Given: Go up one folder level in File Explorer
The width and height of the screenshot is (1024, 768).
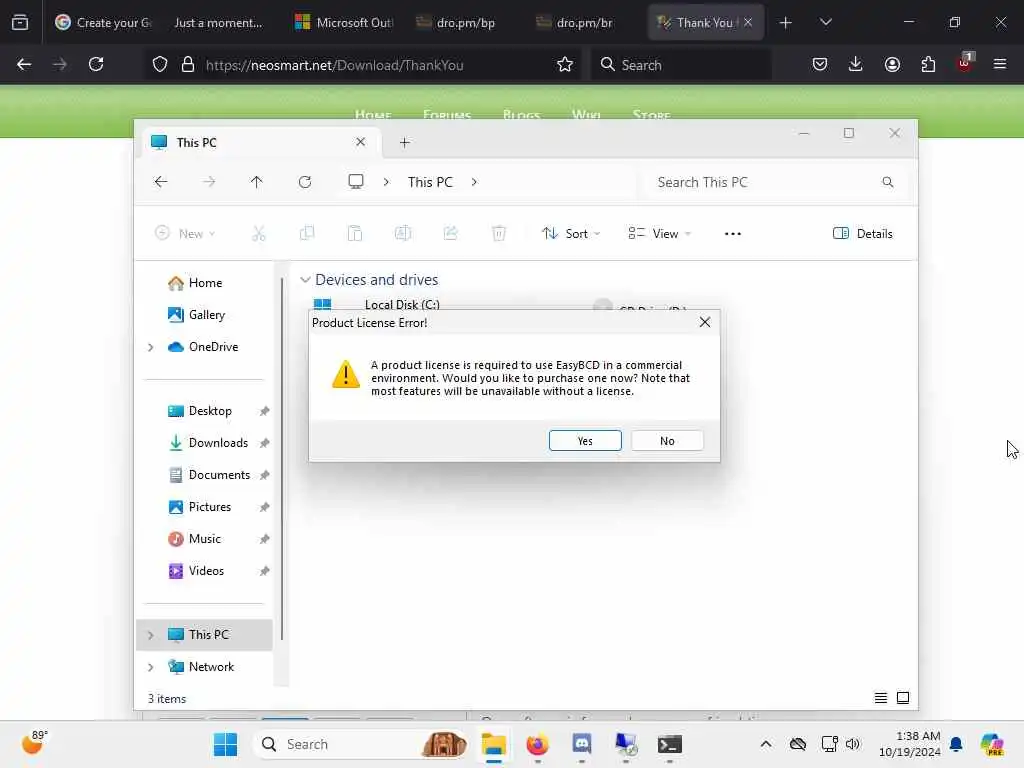Looking at the screenshot, I should pyautogui.click(x=257, y=182).
